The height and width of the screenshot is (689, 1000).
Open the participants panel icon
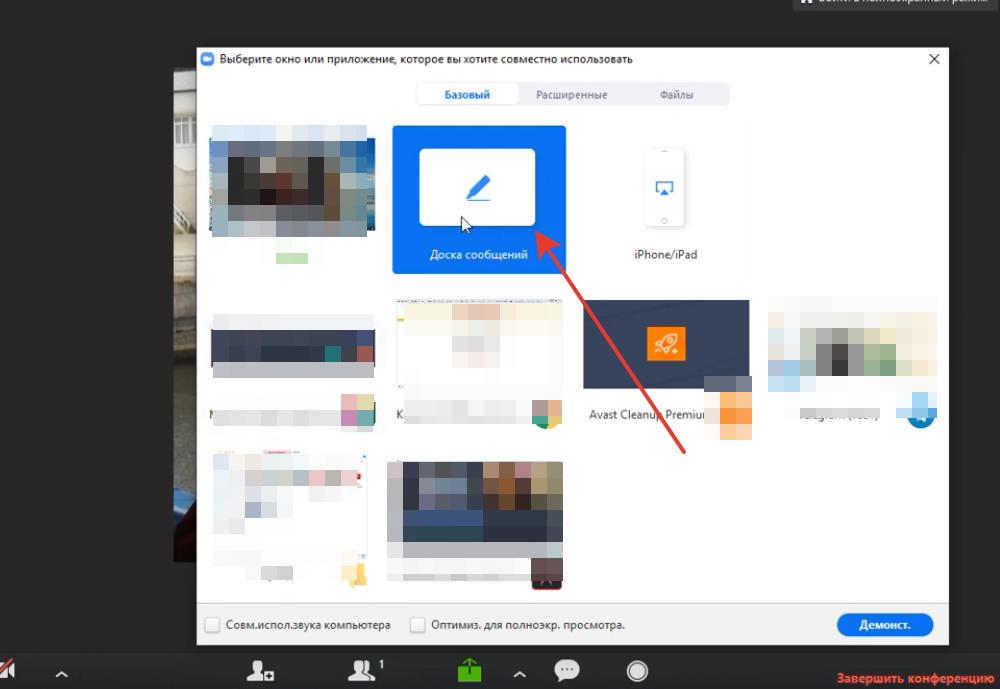click(x=360, y=671)
